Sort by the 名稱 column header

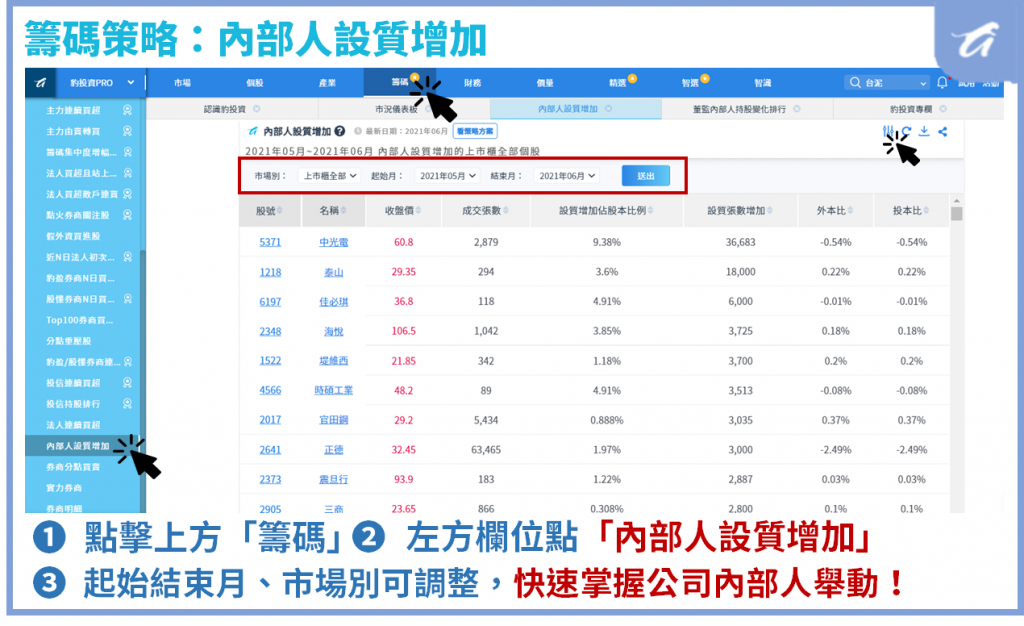coord(333,211)
